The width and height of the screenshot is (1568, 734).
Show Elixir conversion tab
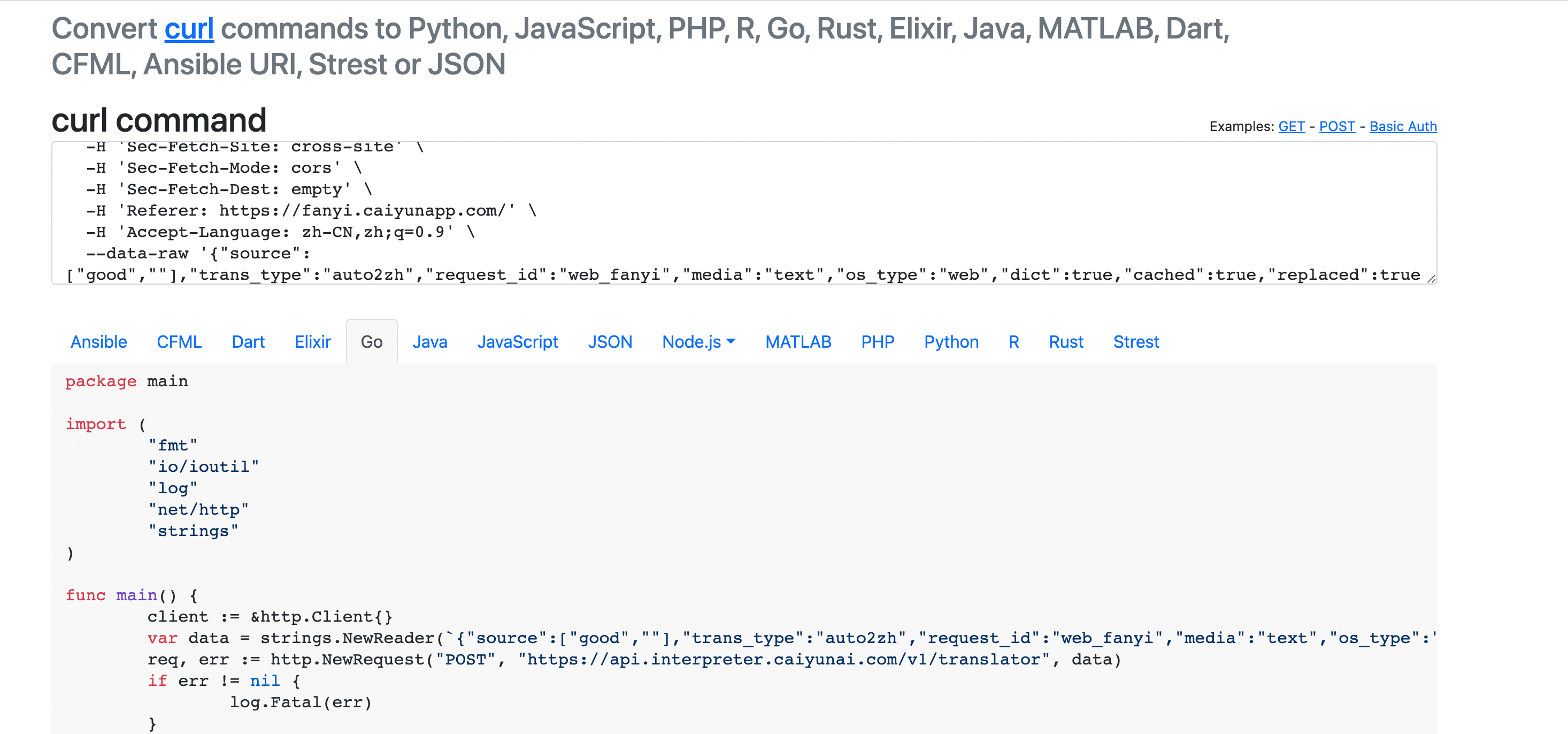pos(312,342)
